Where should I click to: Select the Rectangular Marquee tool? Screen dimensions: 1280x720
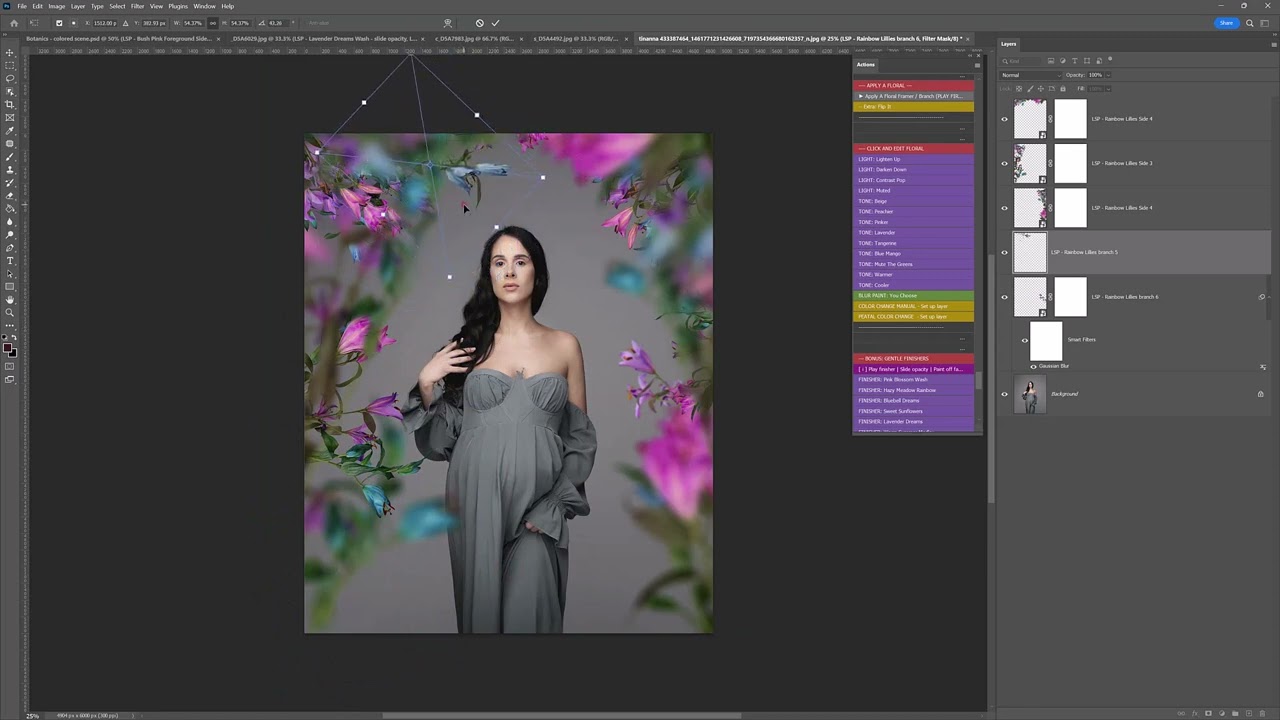[x=10, y=65]
